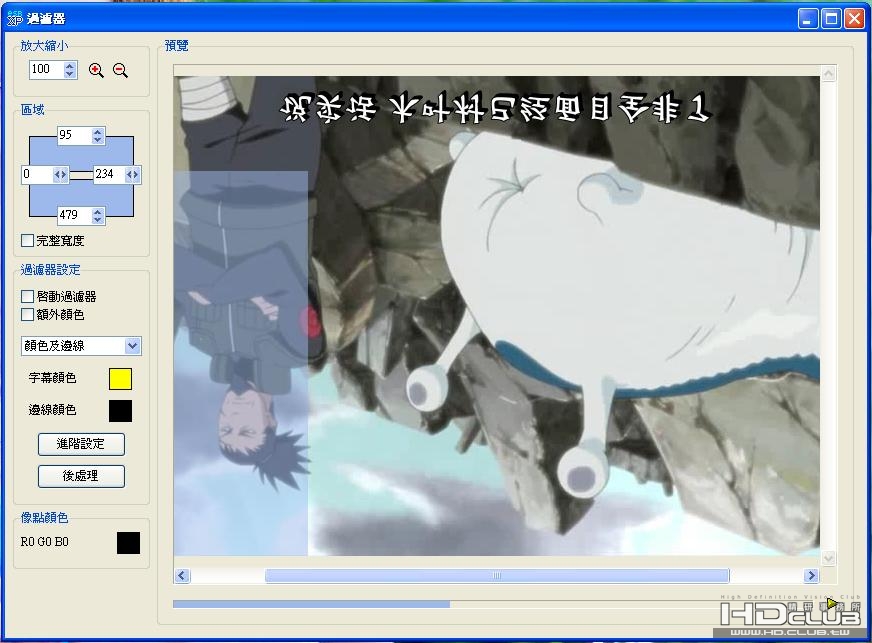Screen dimensions: 872x643
Task: Enable the 額外顏色 checkbox
Action: coord(27,314)
